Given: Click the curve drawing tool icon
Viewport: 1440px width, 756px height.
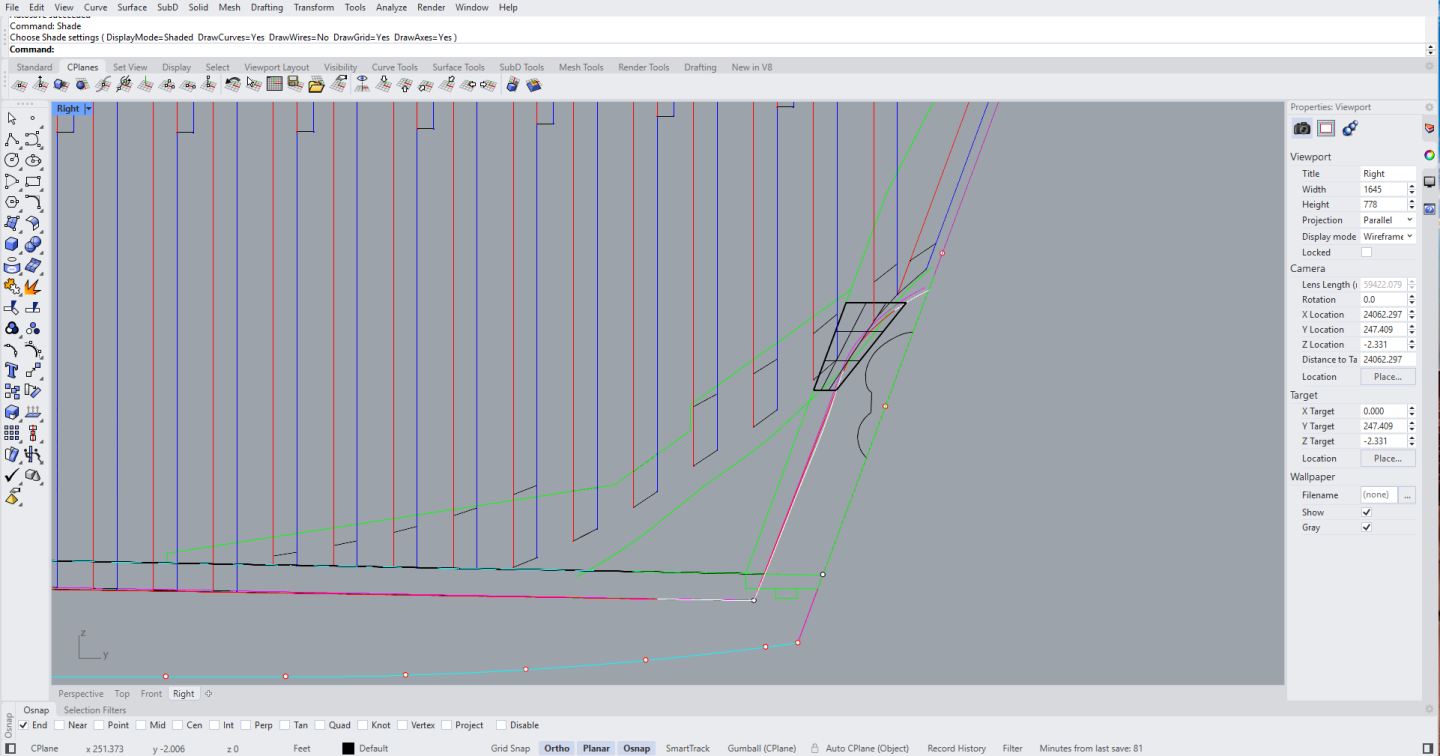Looking at the screenshot, I should coord(33,141).
